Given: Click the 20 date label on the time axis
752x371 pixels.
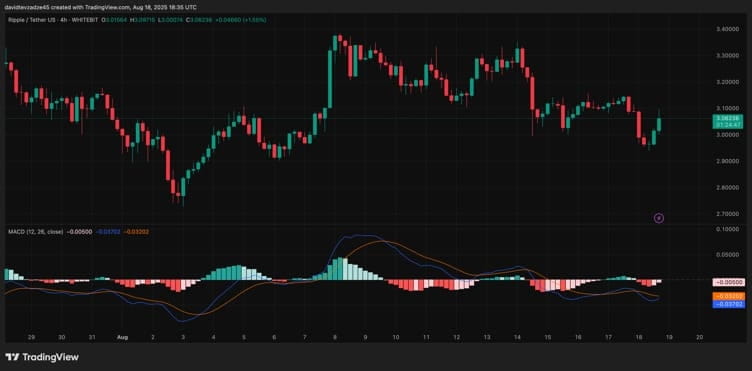Looking at the screenshot, I should [x=699, y=337].
